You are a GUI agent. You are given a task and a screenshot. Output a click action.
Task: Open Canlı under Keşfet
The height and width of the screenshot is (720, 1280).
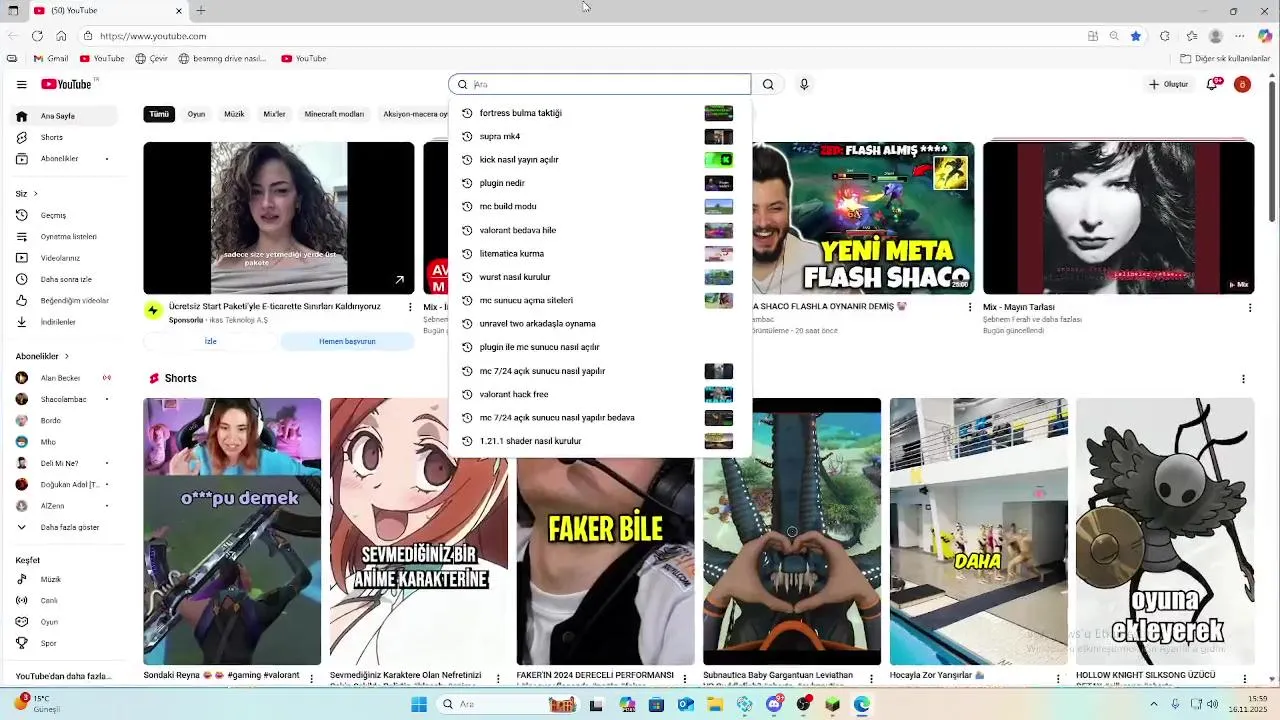[65, 601]
